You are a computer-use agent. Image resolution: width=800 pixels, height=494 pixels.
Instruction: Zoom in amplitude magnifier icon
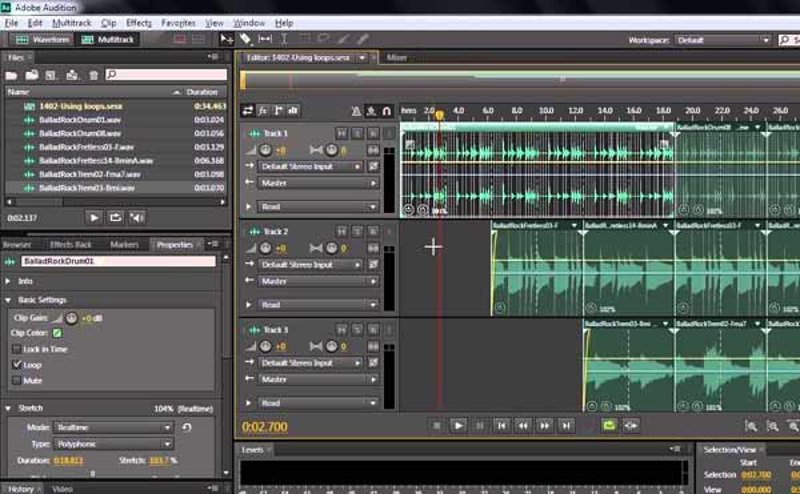751,426
